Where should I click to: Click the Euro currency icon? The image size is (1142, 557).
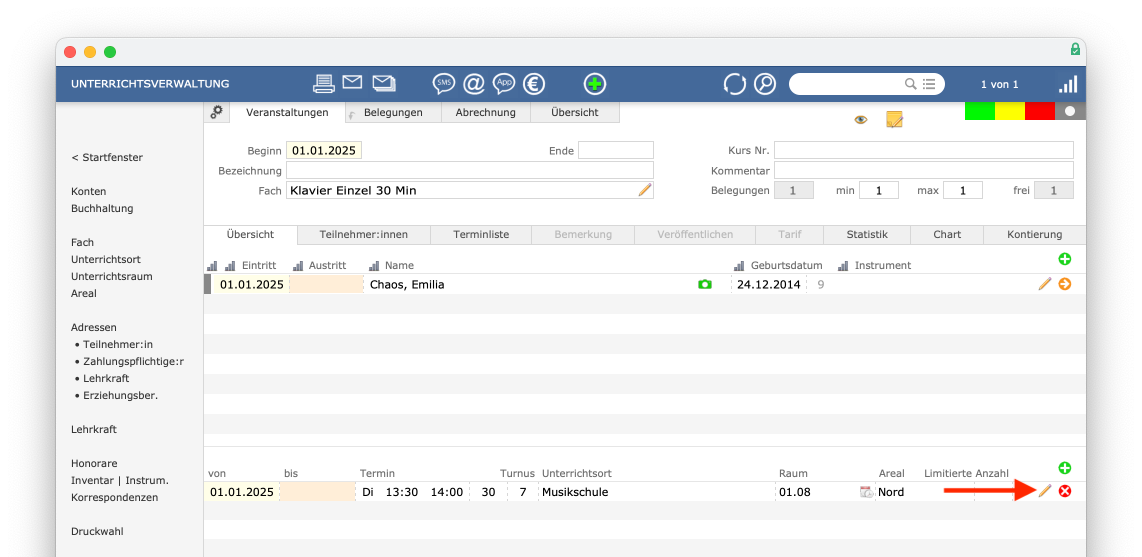point(534,84)
